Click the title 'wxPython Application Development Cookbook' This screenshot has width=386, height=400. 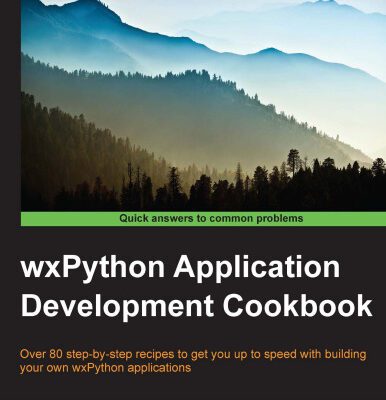[196, 287]
